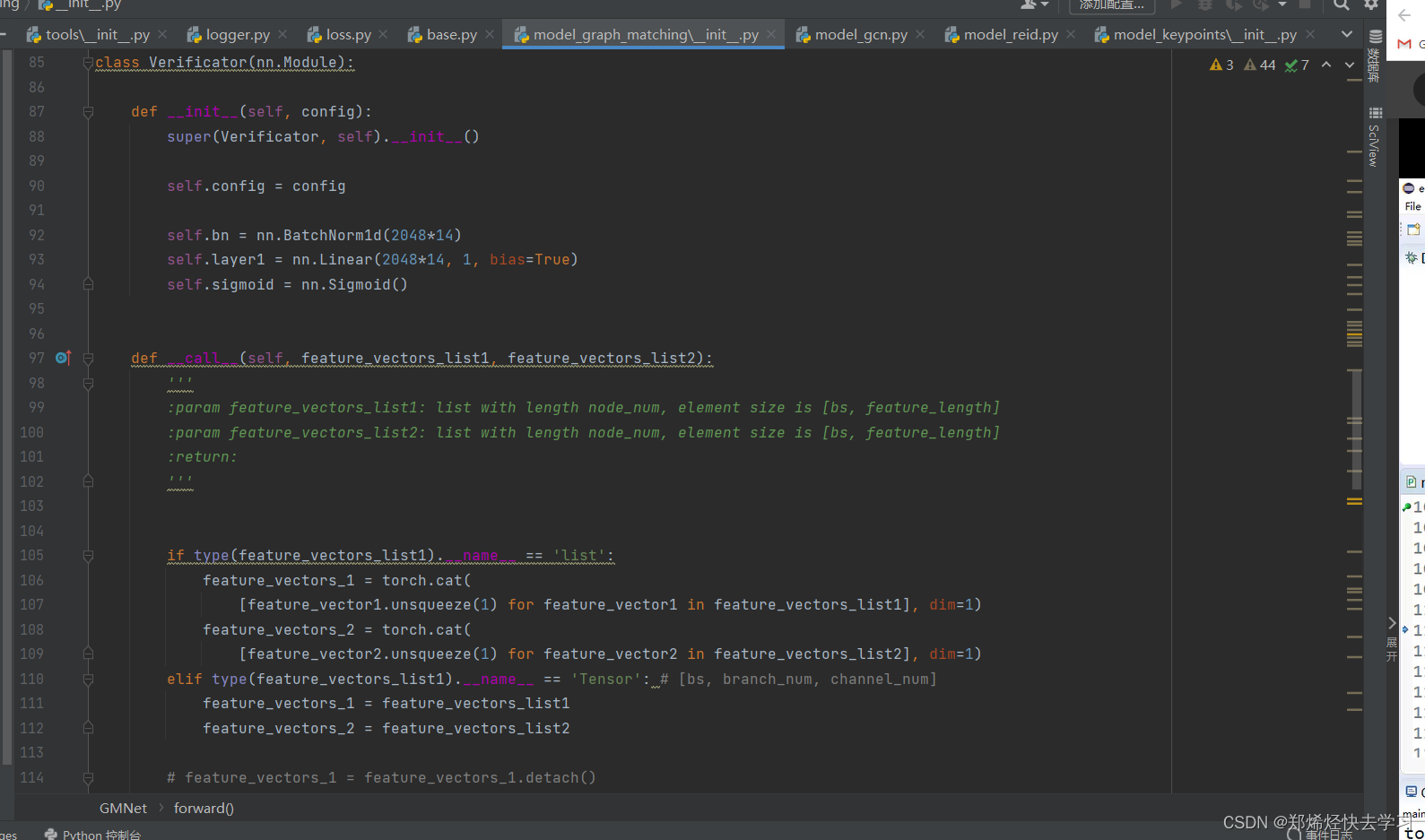Click the Run button in toolbar
1425x840 pixels.
1177,4
